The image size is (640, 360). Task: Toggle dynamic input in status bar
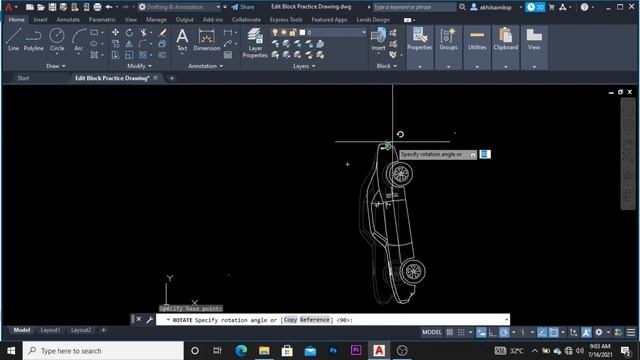pos(481,333)
